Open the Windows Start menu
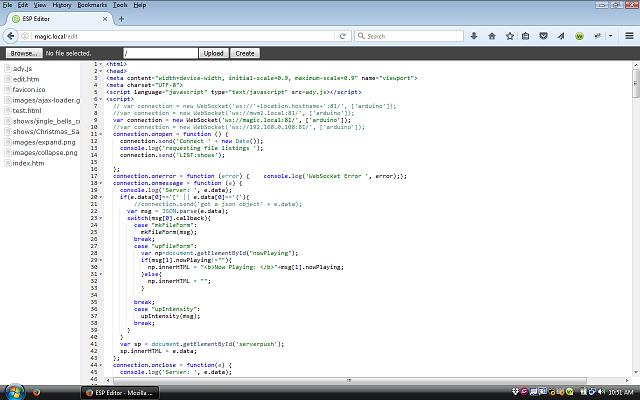This screenshot has width=640, height=400. click(13, 393)
